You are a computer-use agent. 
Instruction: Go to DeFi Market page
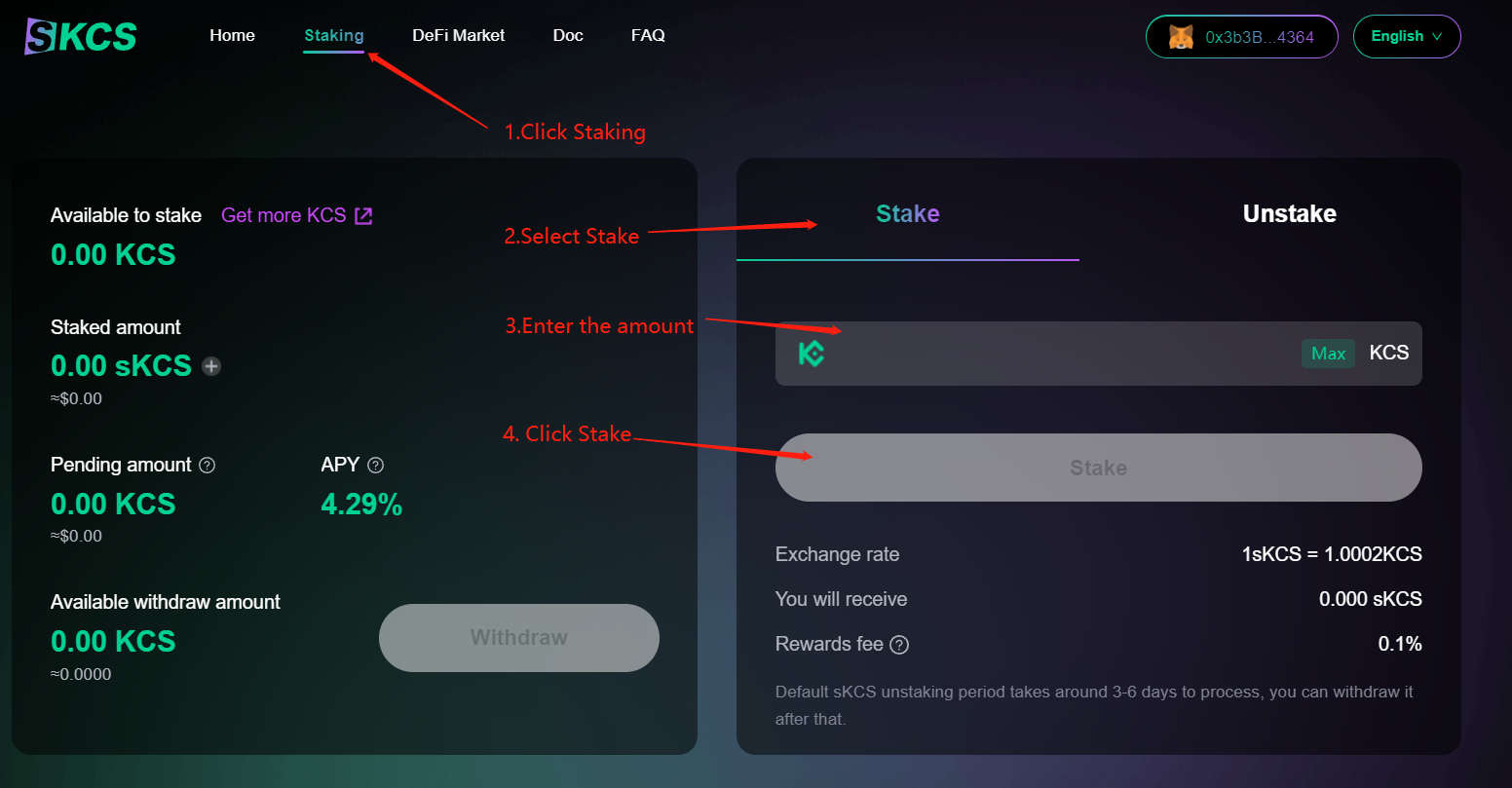458,36
